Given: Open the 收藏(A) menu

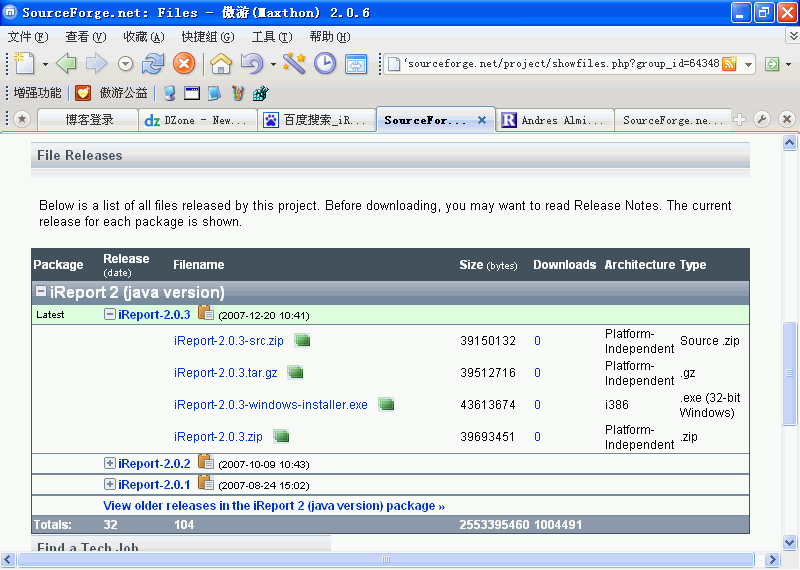Looking at the screenshot, I should coord(144,37).
